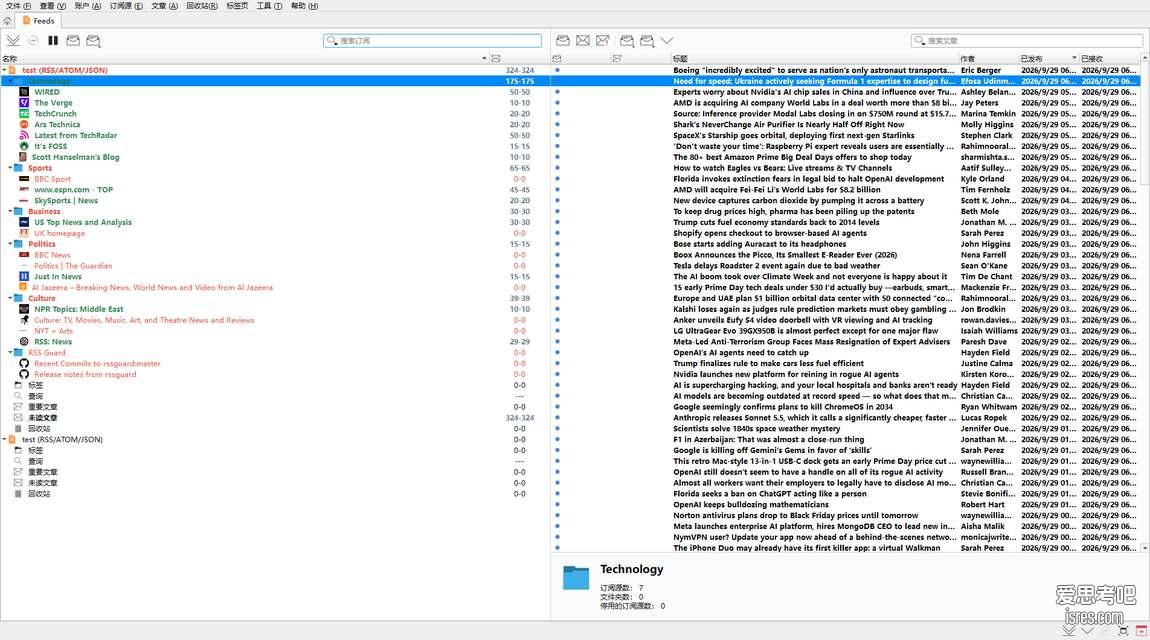Select the Scott Hanselman's Blog feed

click(x=75, y=157)
